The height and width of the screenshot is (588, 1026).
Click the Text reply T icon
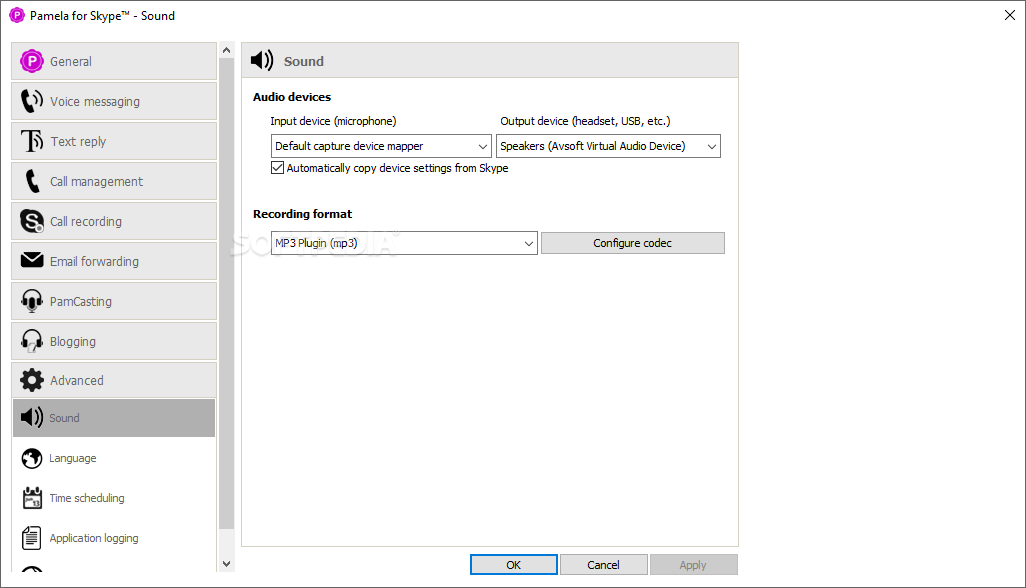[31, 141]
